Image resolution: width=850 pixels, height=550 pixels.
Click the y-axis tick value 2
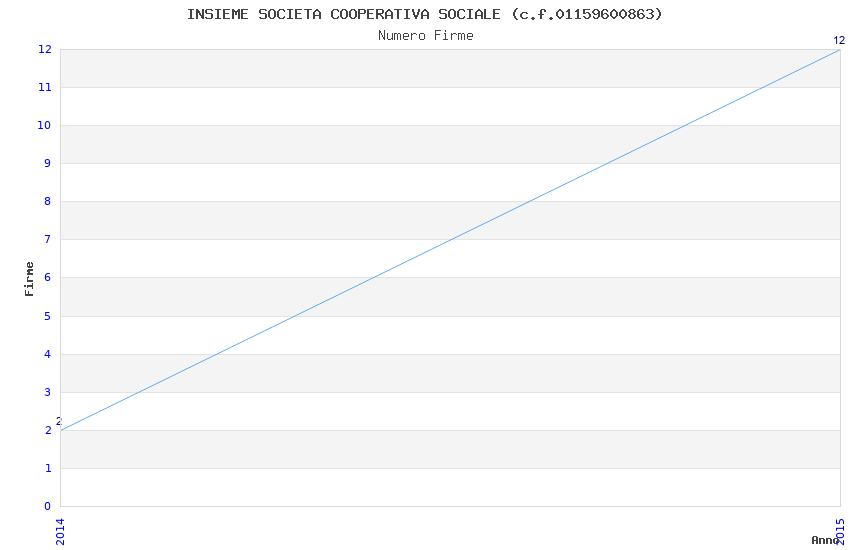(48, 430)
